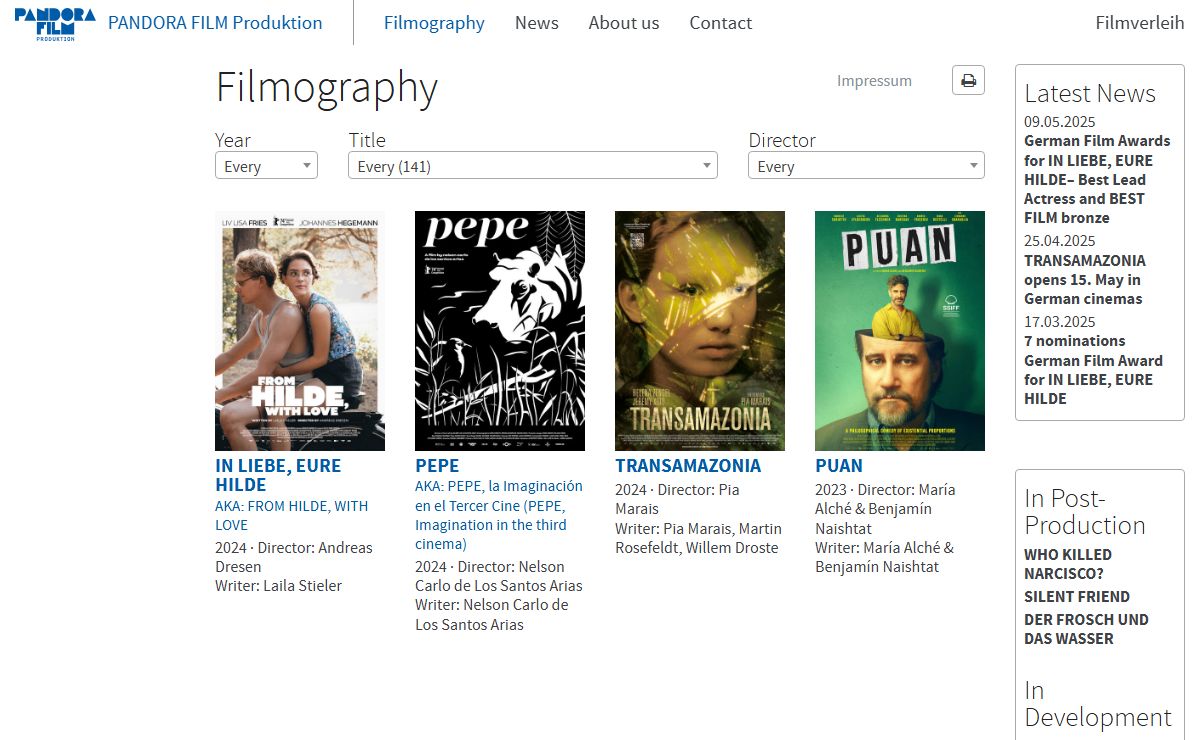Click IN LIEBE, EURE HILDE title link
This screenshot has width=1200, height=740.
[x=278, y=475]
